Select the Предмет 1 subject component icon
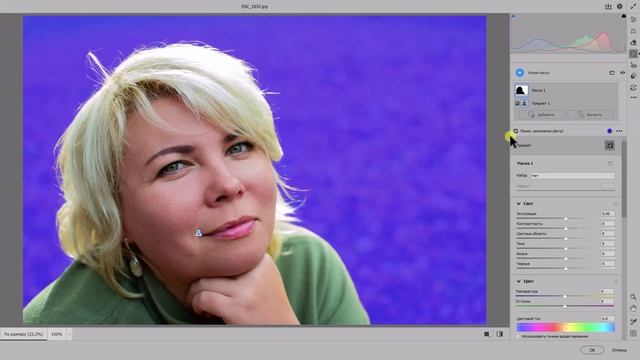This screenshot has height=360, width=640. (524, 103)
